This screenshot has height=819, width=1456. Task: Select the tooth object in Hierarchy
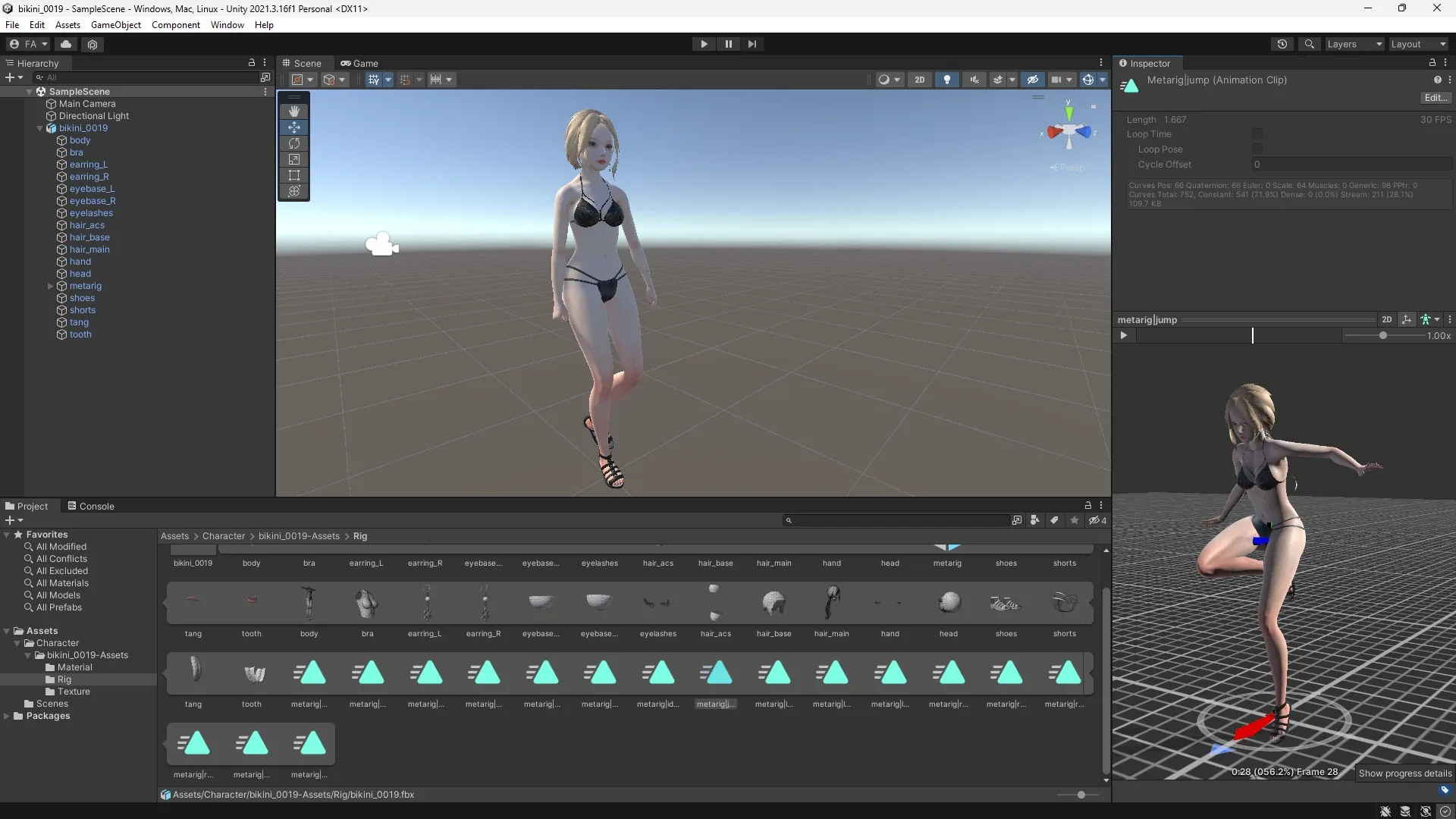(80, 334)
